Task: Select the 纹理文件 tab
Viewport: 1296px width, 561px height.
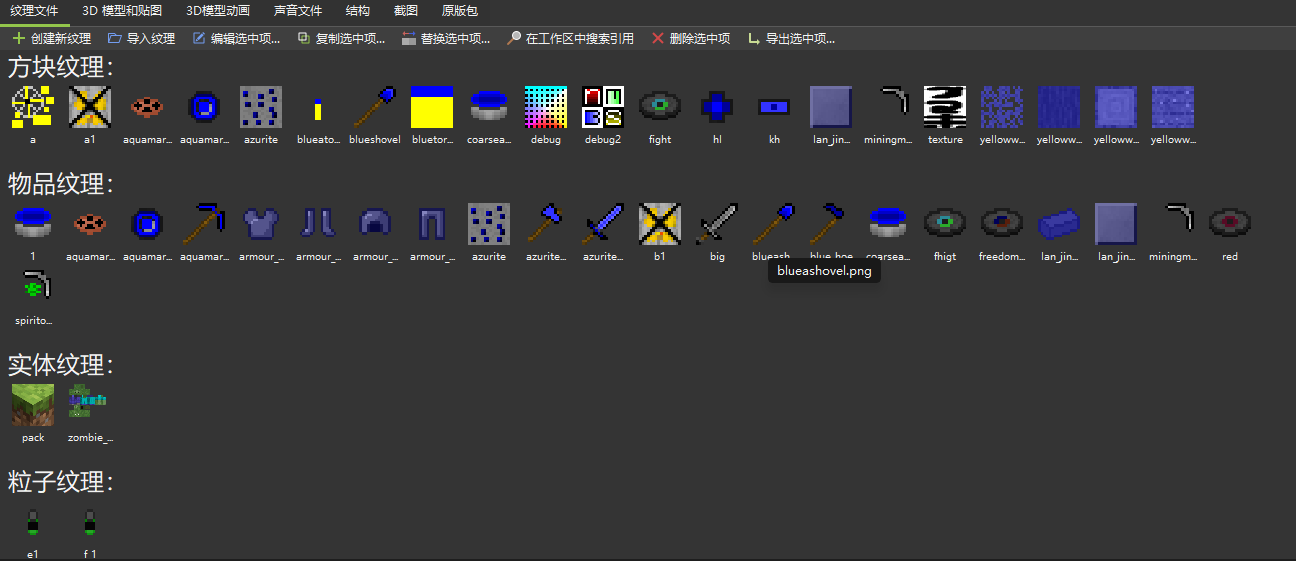Action: point(34,11)
